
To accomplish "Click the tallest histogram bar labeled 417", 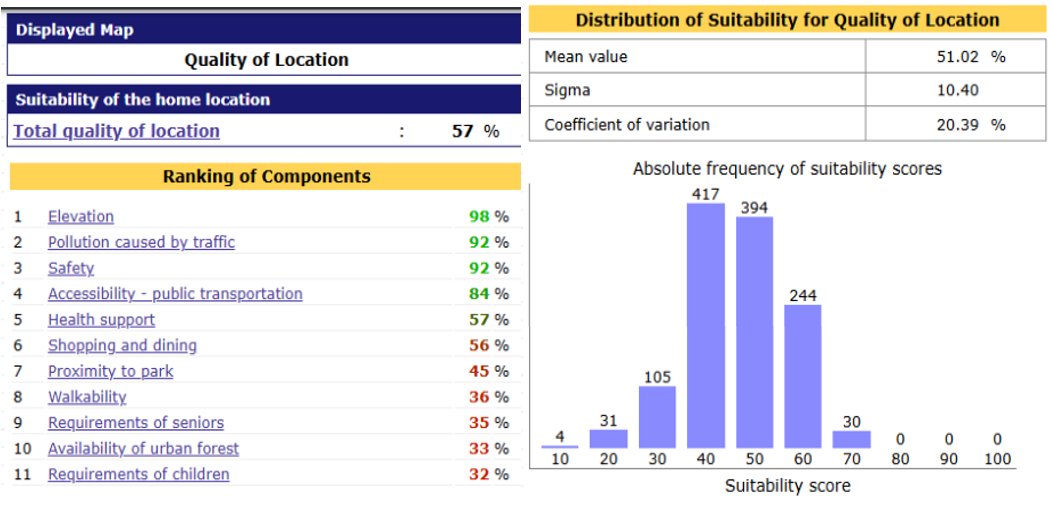I will tap(705, 325).
